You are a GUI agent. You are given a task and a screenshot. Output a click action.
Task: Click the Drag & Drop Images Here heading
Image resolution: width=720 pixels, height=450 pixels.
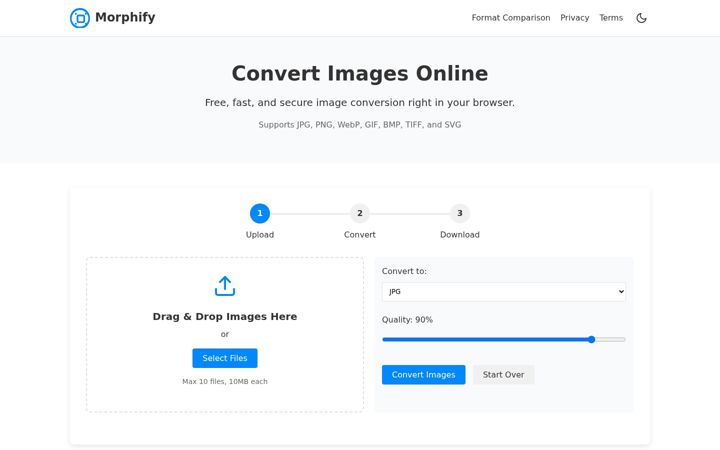coord(225,316)
